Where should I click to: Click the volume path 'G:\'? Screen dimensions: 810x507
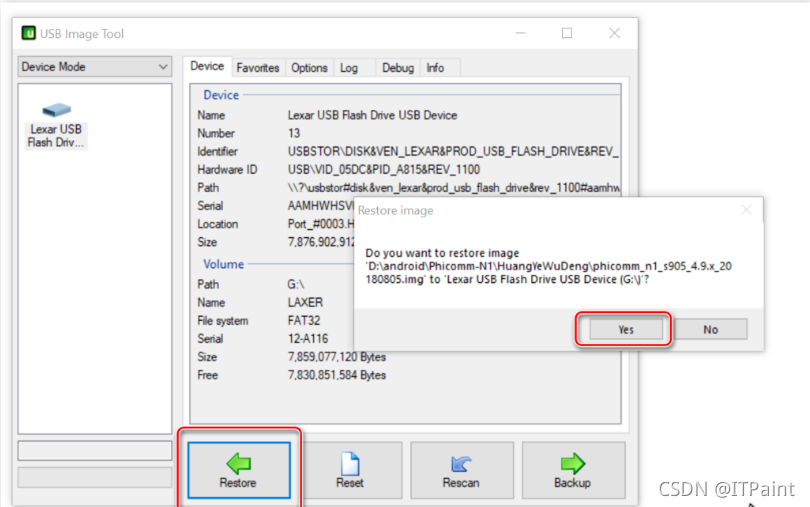[x=295, y=284]
